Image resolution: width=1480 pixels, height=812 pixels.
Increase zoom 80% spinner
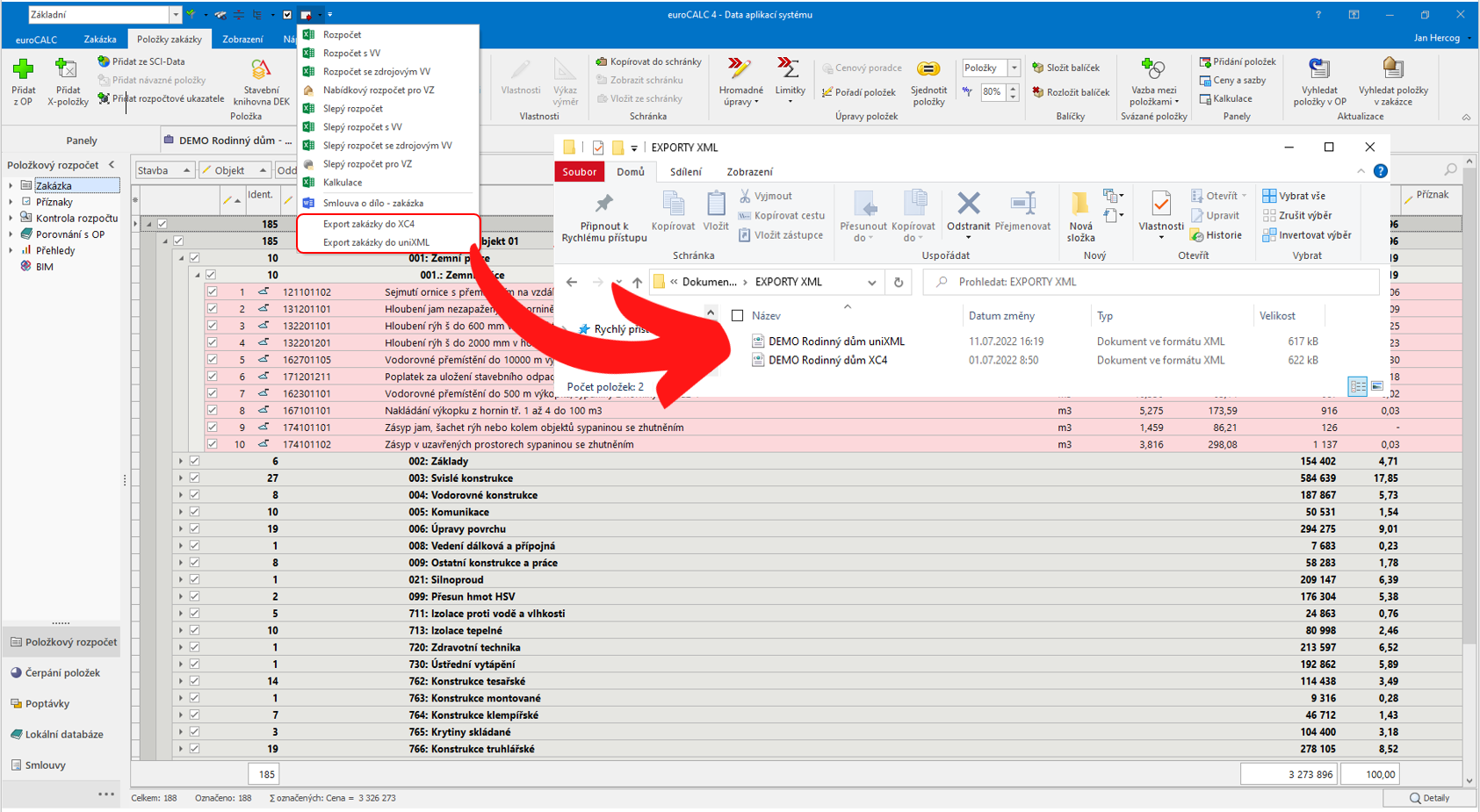(x=1013, y=88)
